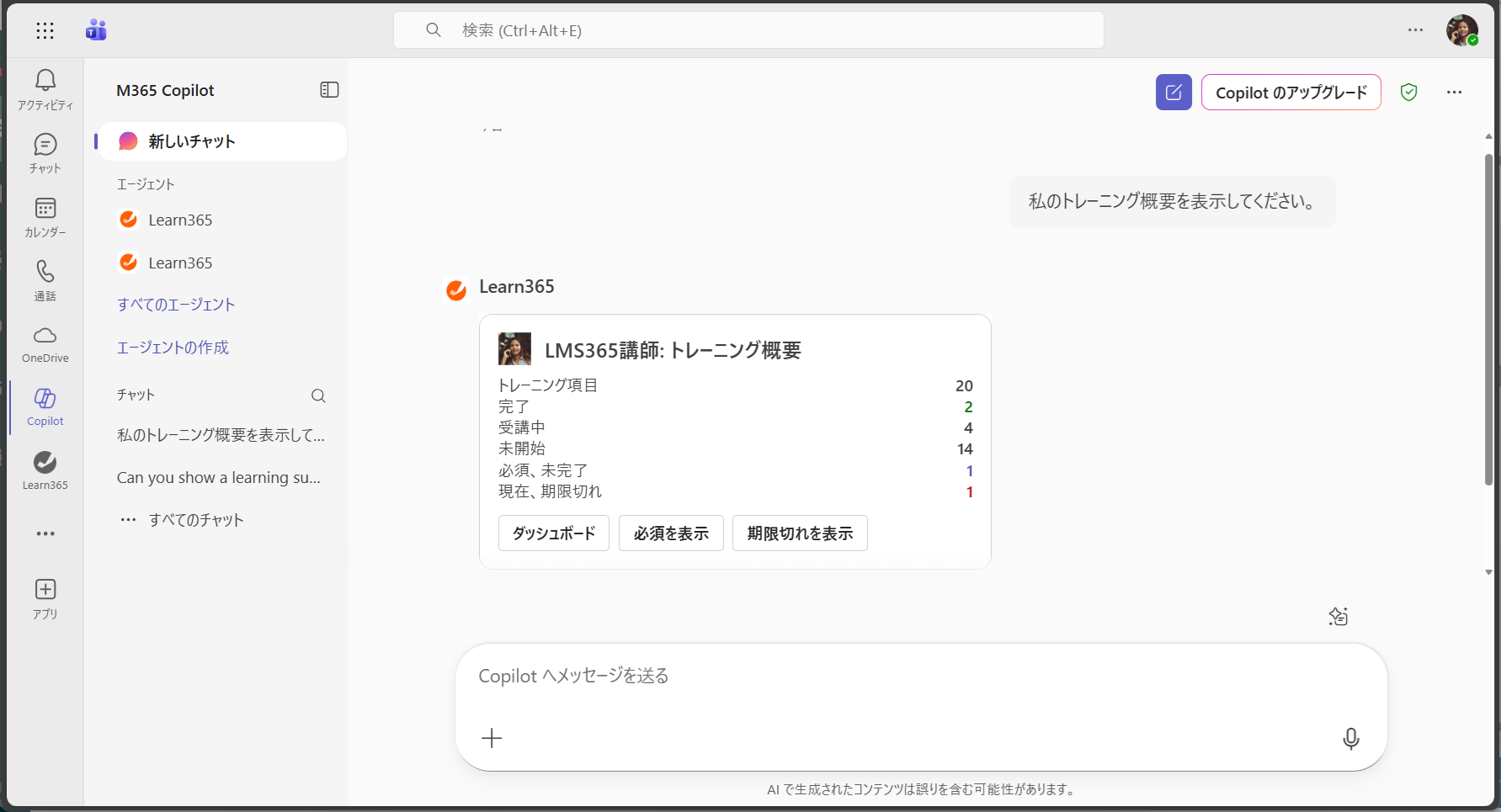Open the profile avatar picture
Screen dimensions: 1501x812
(1462, 30)
